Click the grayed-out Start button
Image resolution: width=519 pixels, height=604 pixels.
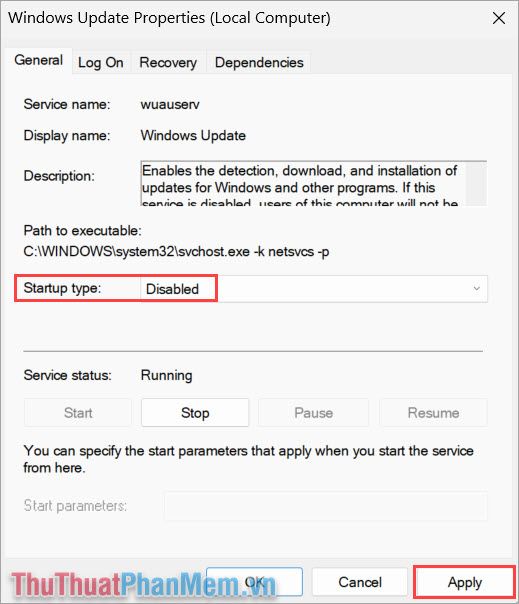point(78,413)
